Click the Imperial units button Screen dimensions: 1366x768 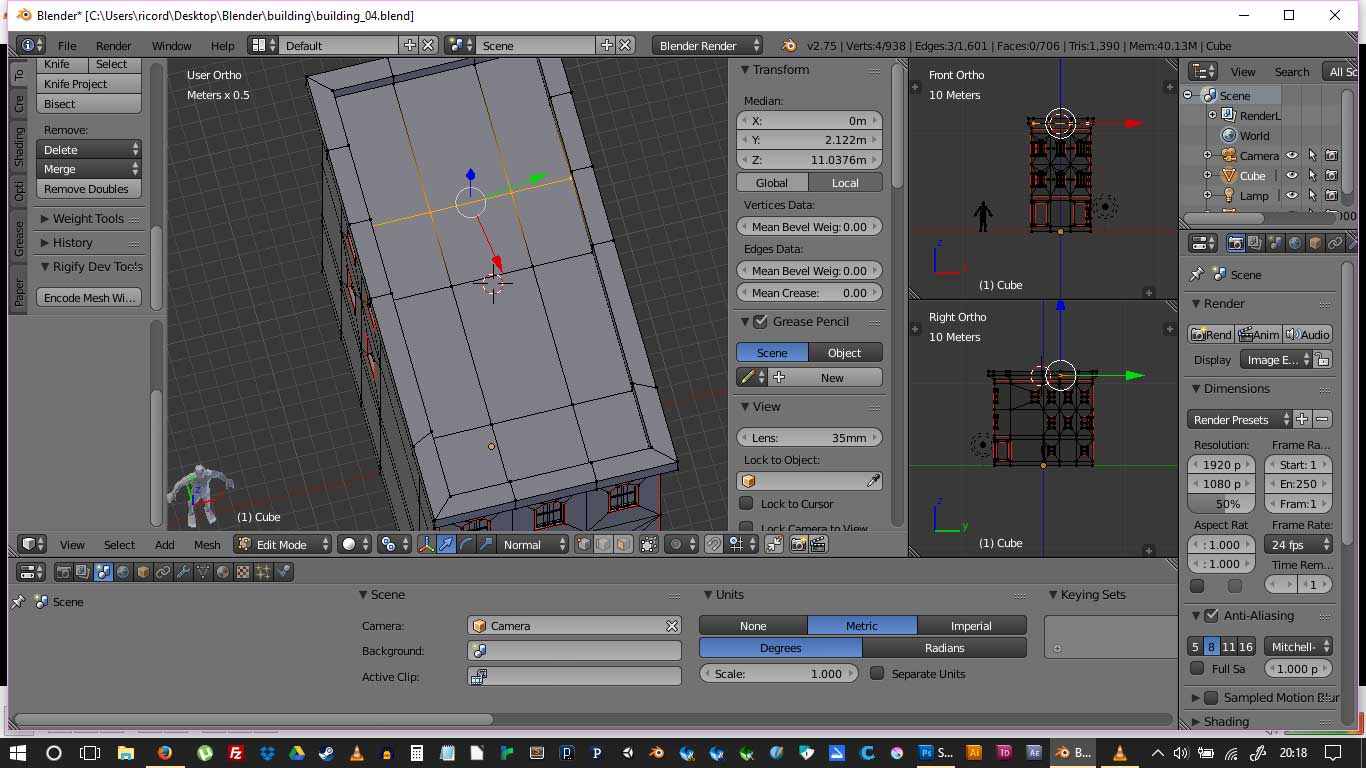[970, 626]
